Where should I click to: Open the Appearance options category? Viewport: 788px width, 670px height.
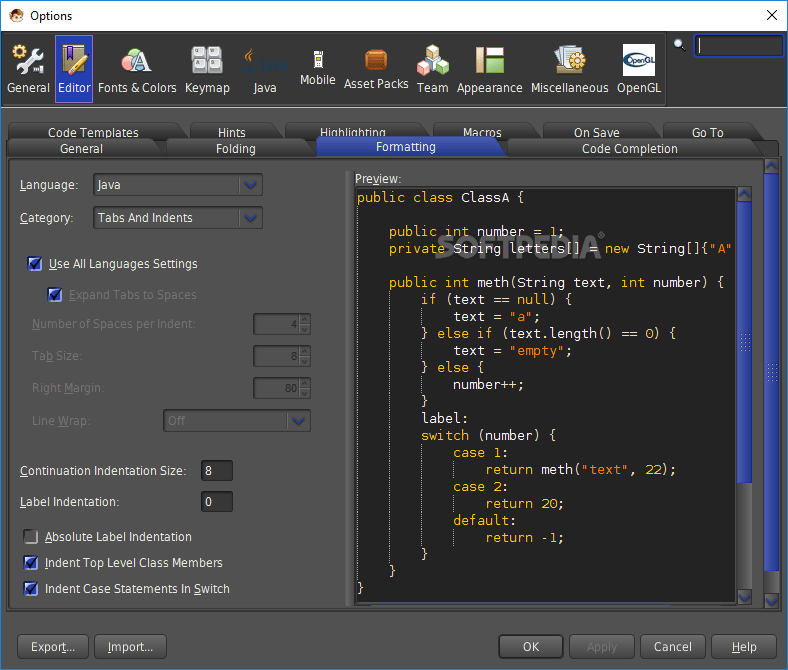489,69
